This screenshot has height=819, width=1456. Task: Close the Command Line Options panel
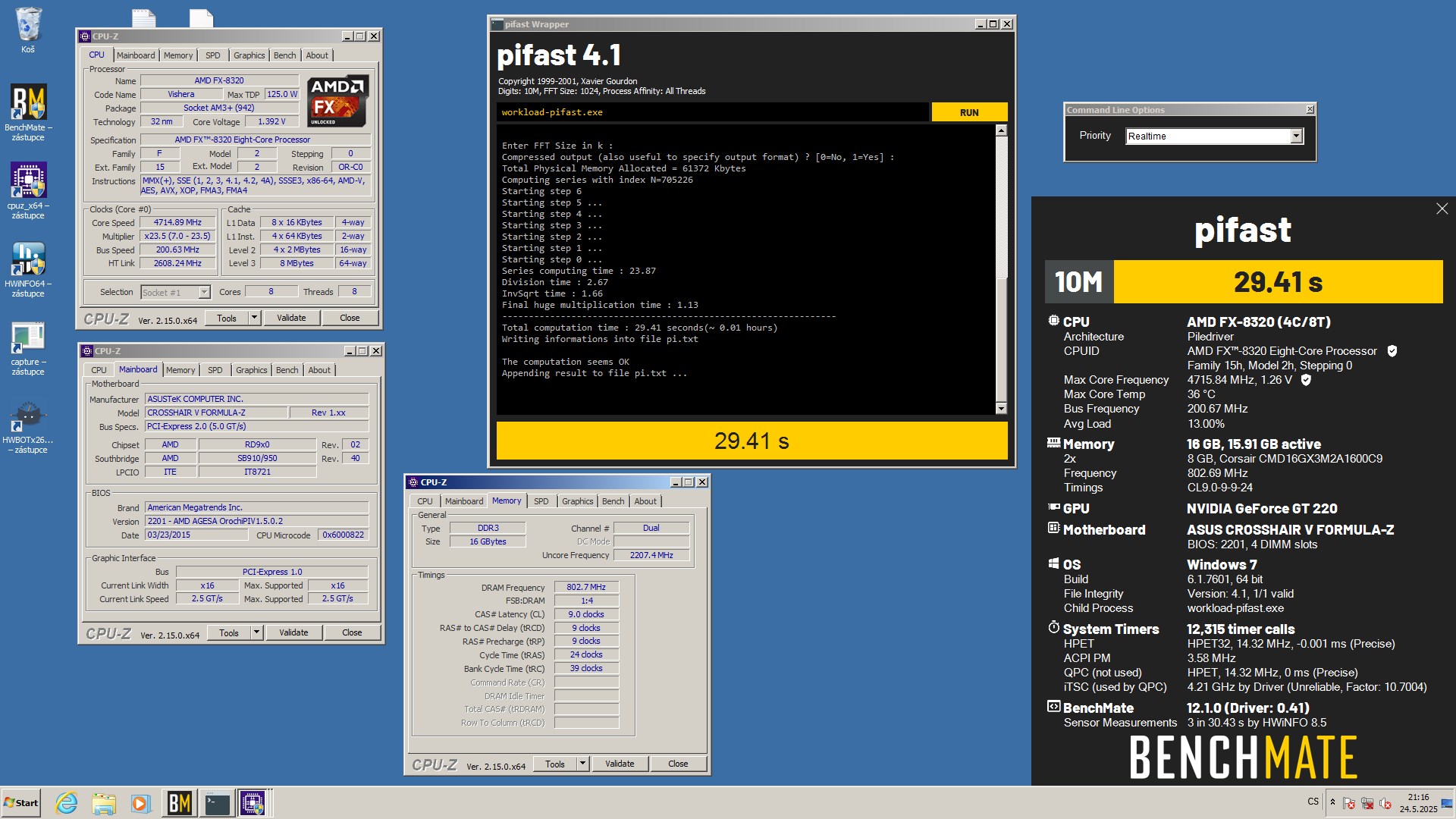tap(1310, 110)
